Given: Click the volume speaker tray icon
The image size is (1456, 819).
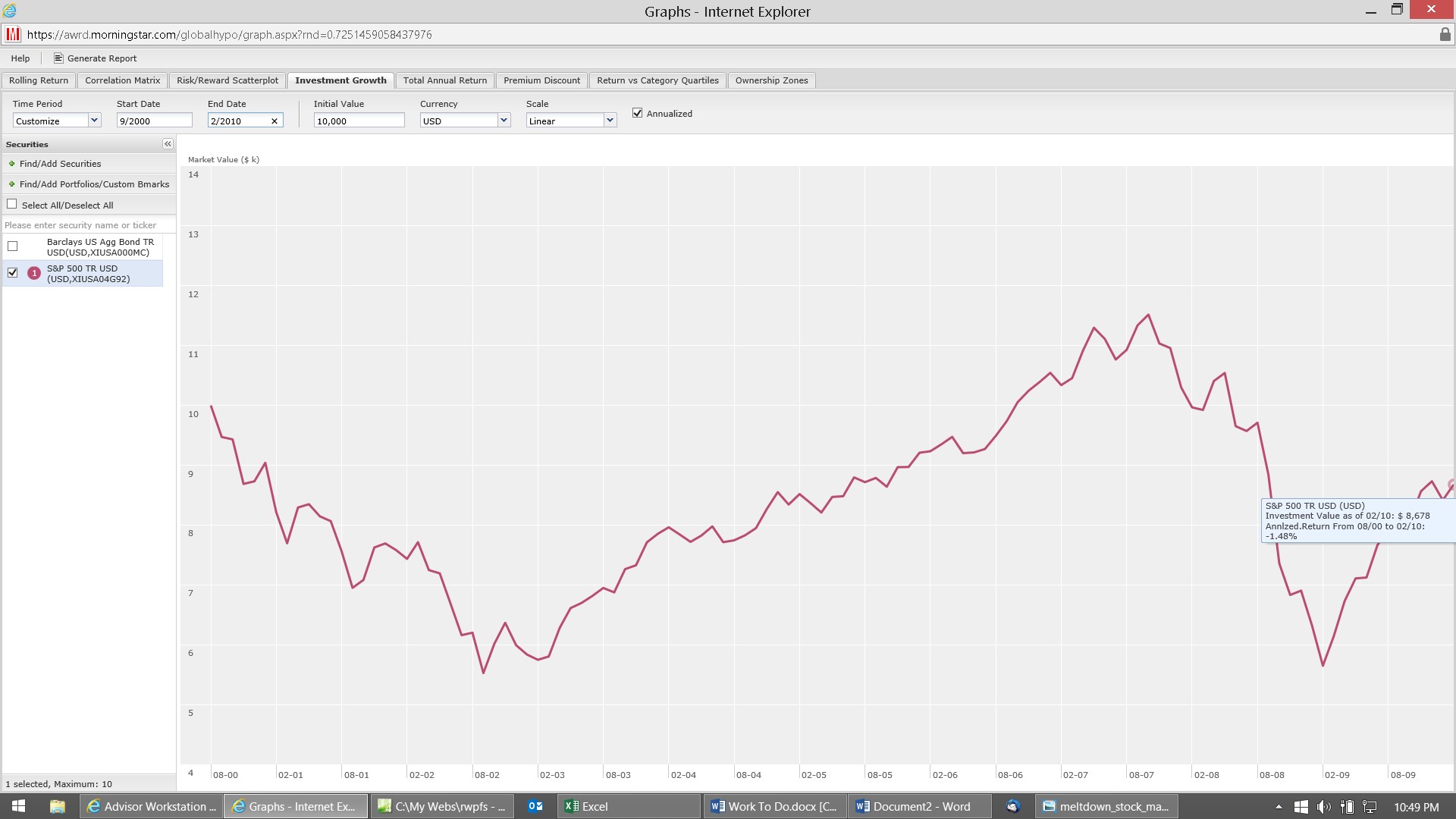Looking at the screenshot, I should click(1323, 807).
